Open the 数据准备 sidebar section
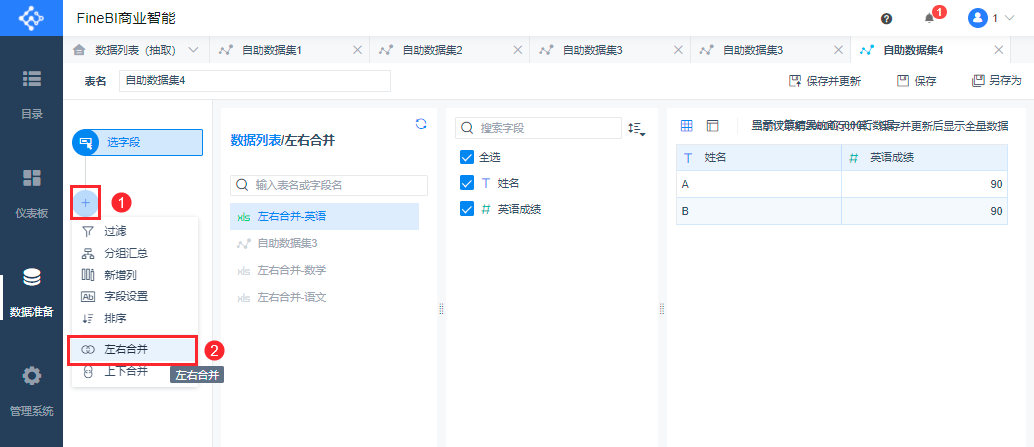1034x447 pixels. point(31,291)
